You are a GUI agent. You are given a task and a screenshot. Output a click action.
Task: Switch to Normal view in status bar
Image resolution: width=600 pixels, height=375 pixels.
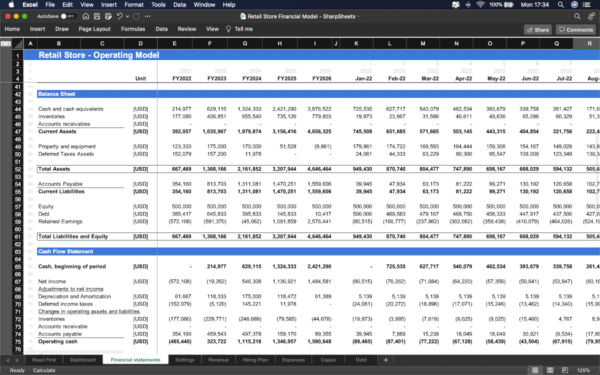click(535, 370)
